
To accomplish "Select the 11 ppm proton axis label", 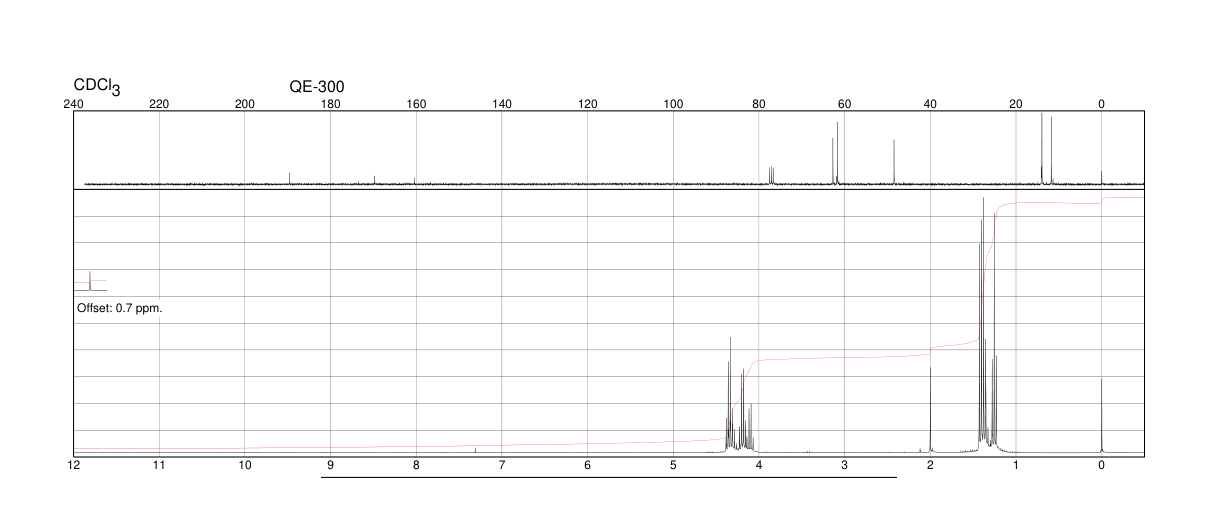I will pos(159,466).
